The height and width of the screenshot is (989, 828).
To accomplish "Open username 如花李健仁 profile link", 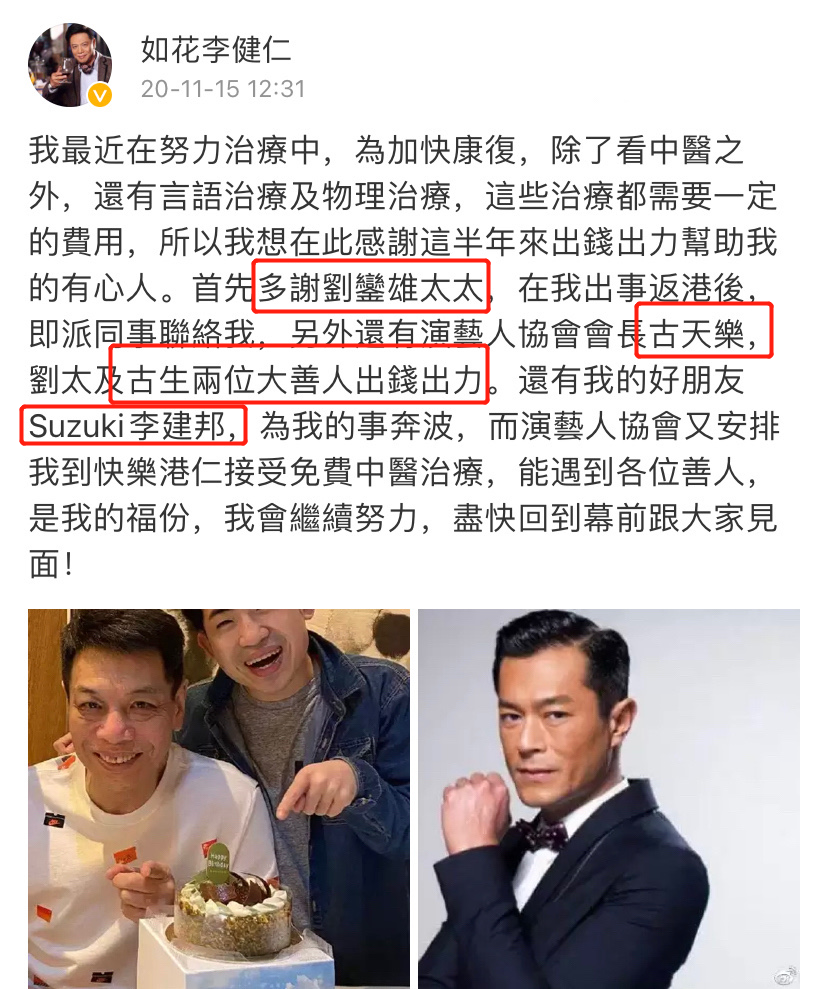I will pos(216,50).
